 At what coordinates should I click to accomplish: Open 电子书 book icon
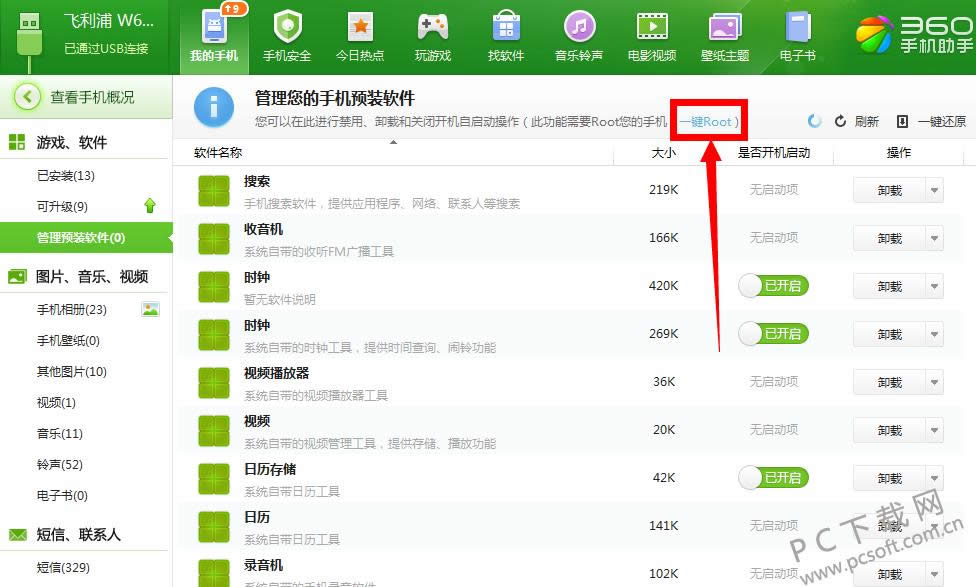(x=797, y=27)
